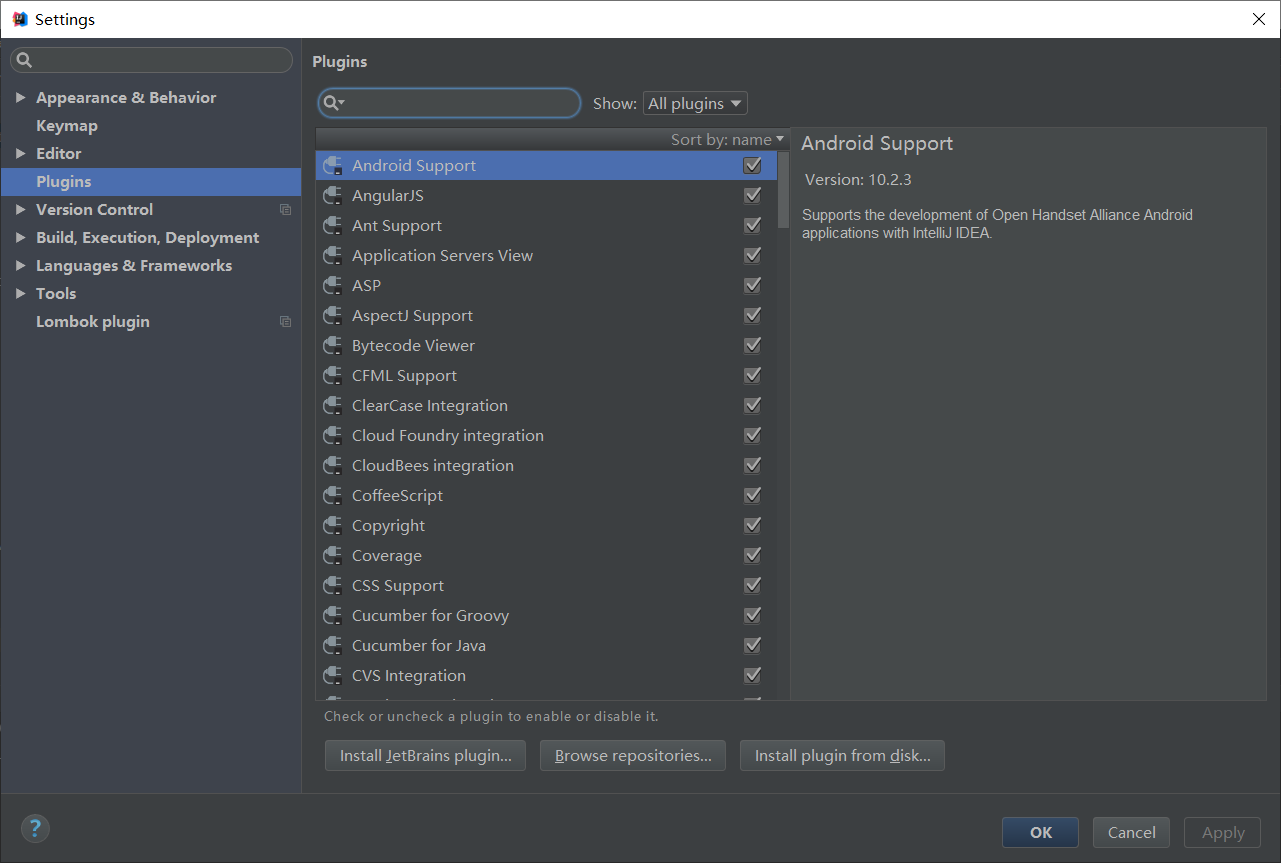Open the Sort by name menu
1281x863 pixels.
tap(727, 140)
